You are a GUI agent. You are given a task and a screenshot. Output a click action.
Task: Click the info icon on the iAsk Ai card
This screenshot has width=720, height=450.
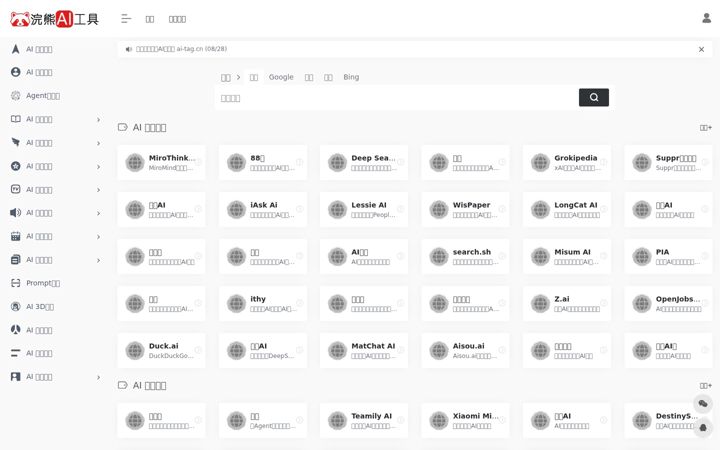[x=299, y=209]
